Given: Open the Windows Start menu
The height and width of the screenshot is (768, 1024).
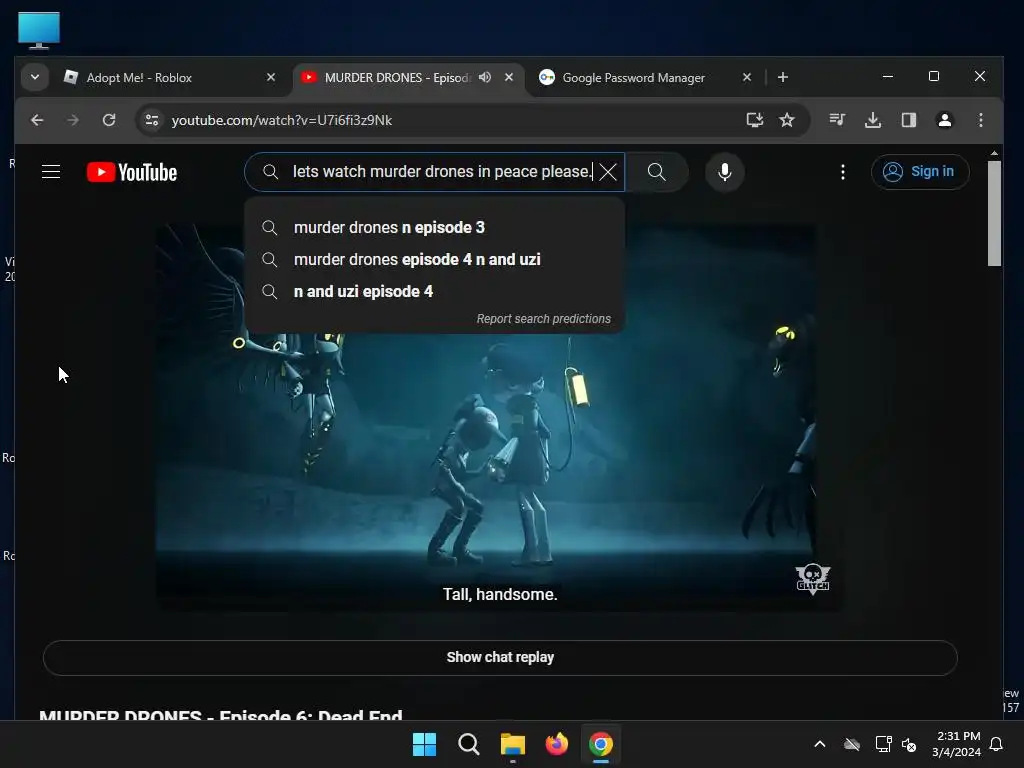Looking at the screenshot, I should pyautogui.click(x=424, y=744).
